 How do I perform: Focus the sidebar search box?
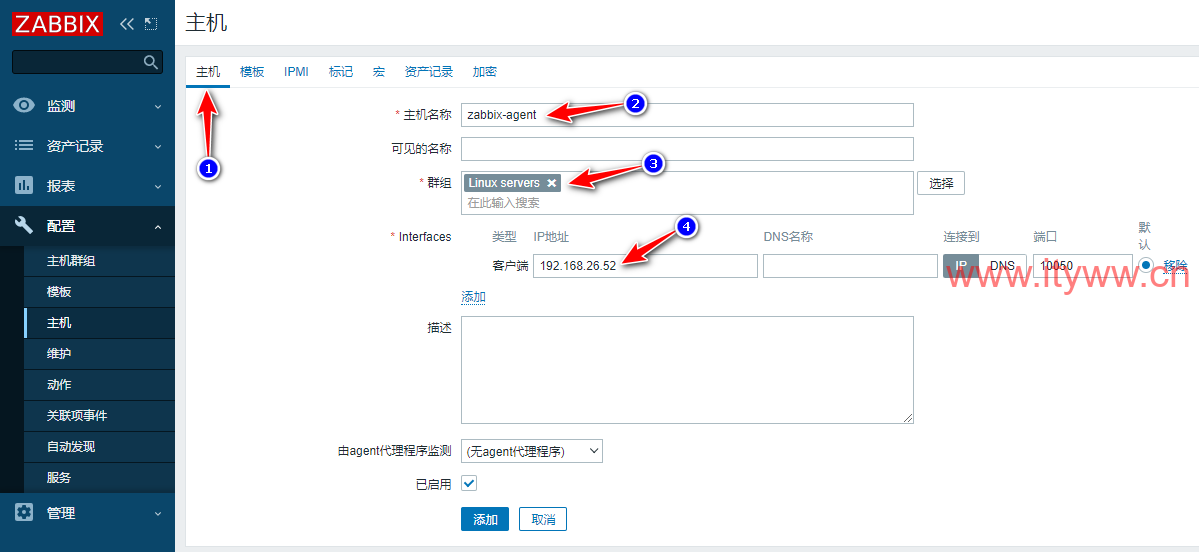click(x=87, y=62)
